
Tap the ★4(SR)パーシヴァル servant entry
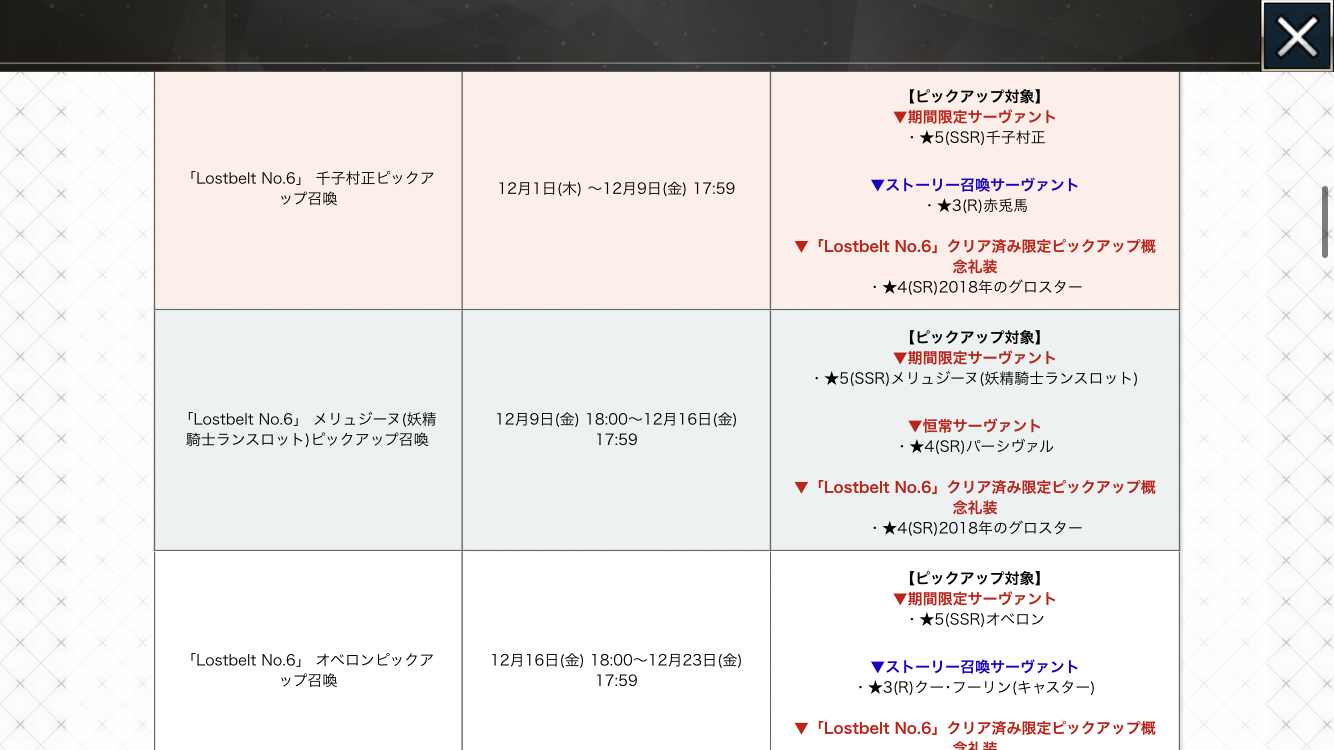[975, 447]
